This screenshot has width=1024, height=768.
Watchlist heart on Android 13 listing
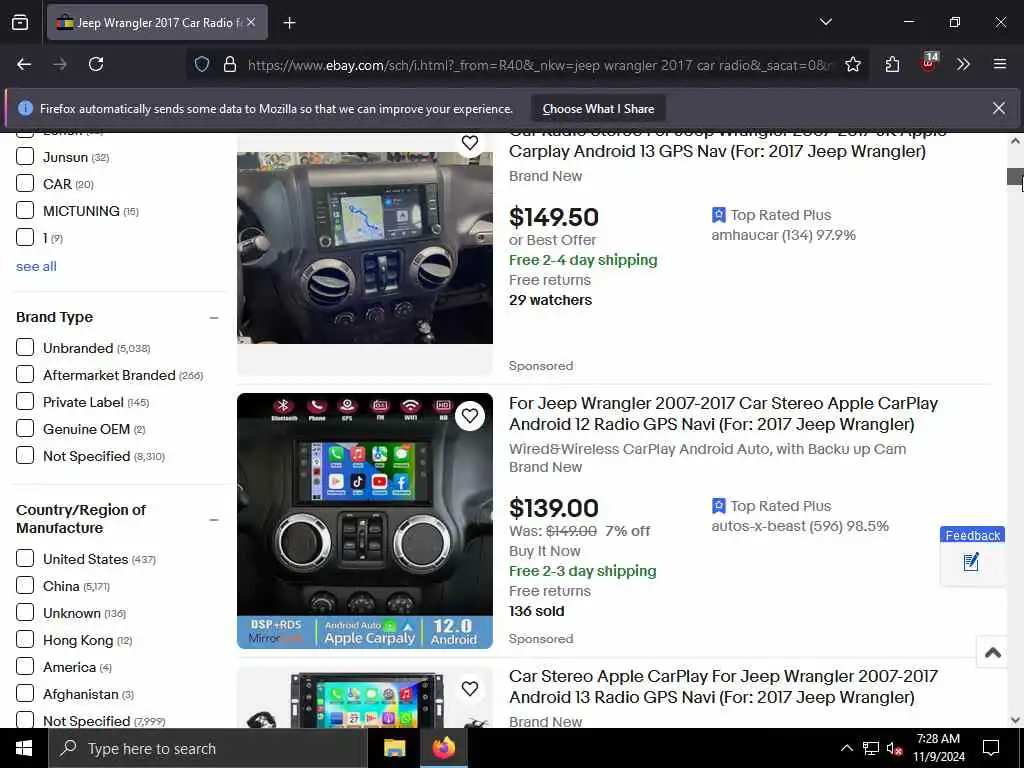[470, 688]
